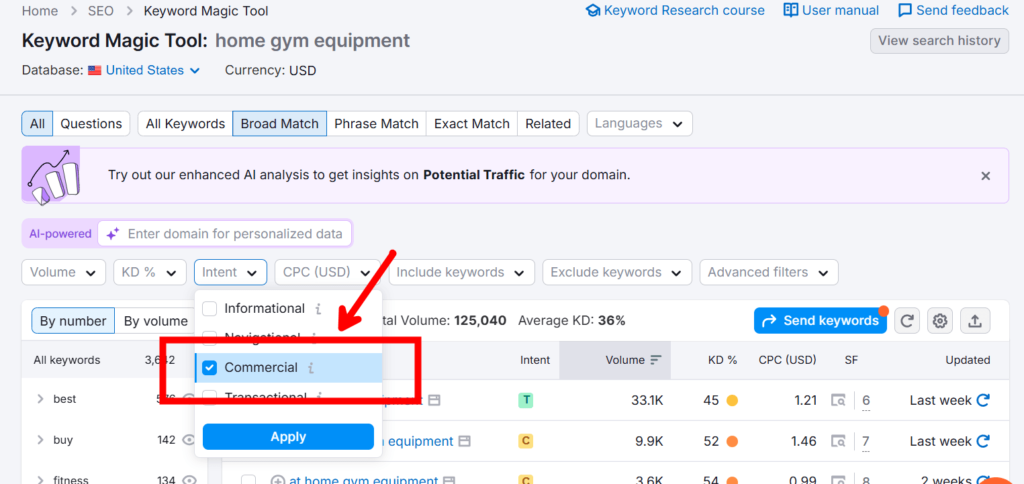1024x484 pixels.
Task: Select the All filter tab
Action: (x=37, y=123)
